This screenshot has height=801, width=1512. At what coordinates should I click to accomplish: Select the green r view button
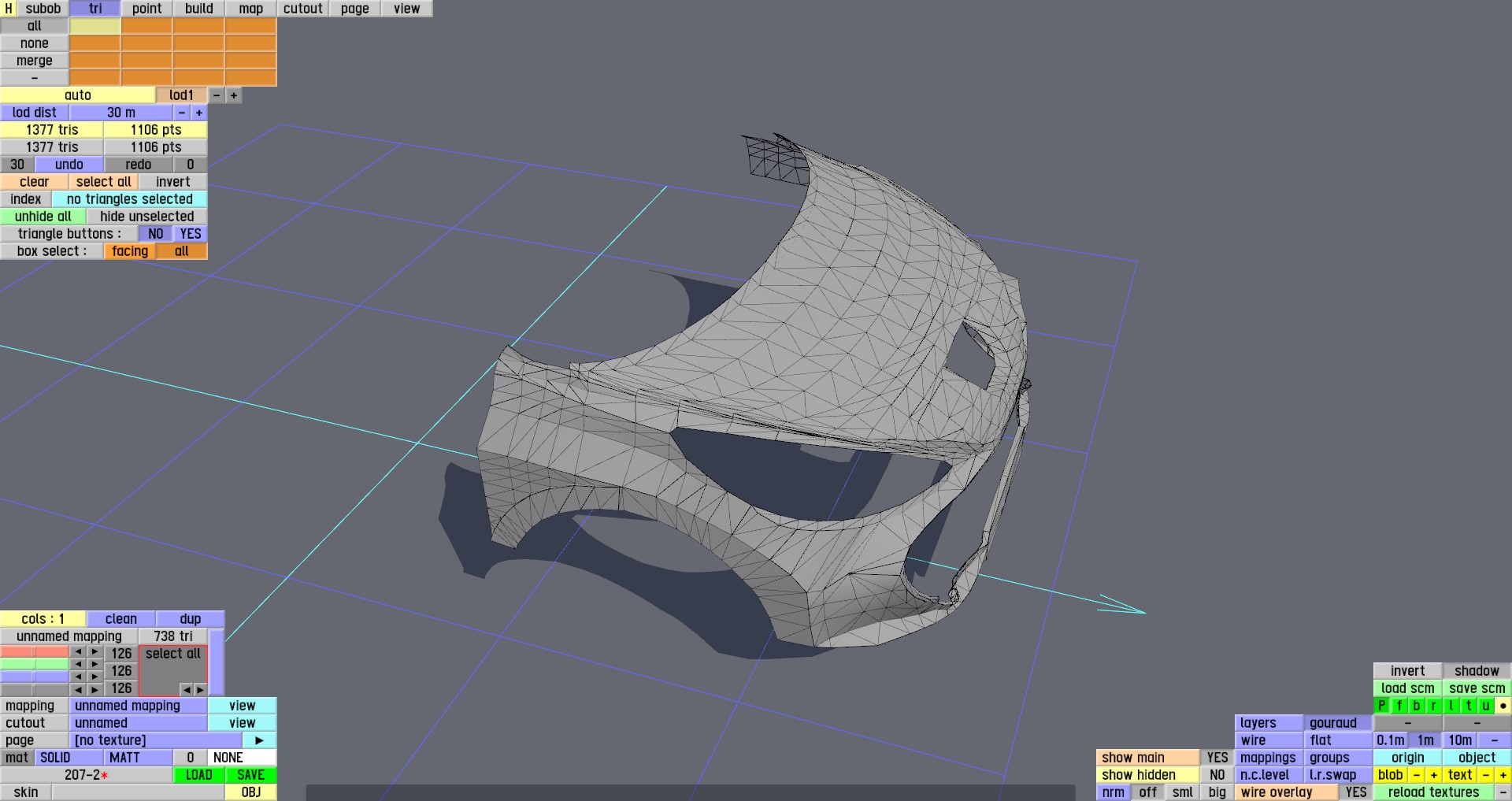tap(1434, 706)
